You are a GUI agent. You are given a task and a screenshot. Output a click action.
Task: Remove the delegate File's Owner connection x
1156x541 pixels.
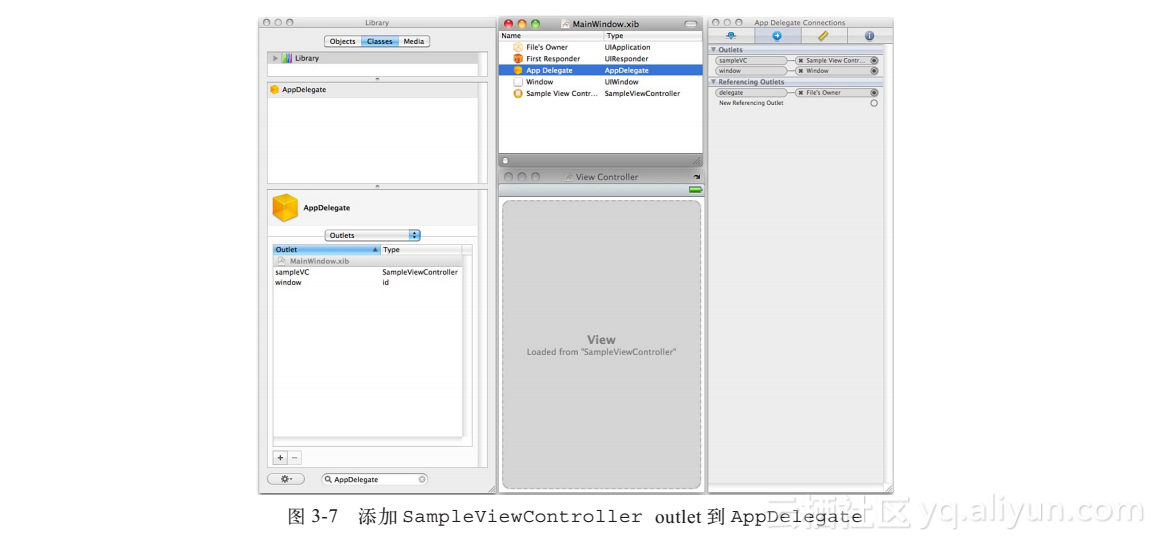click(x=801, y=93)
